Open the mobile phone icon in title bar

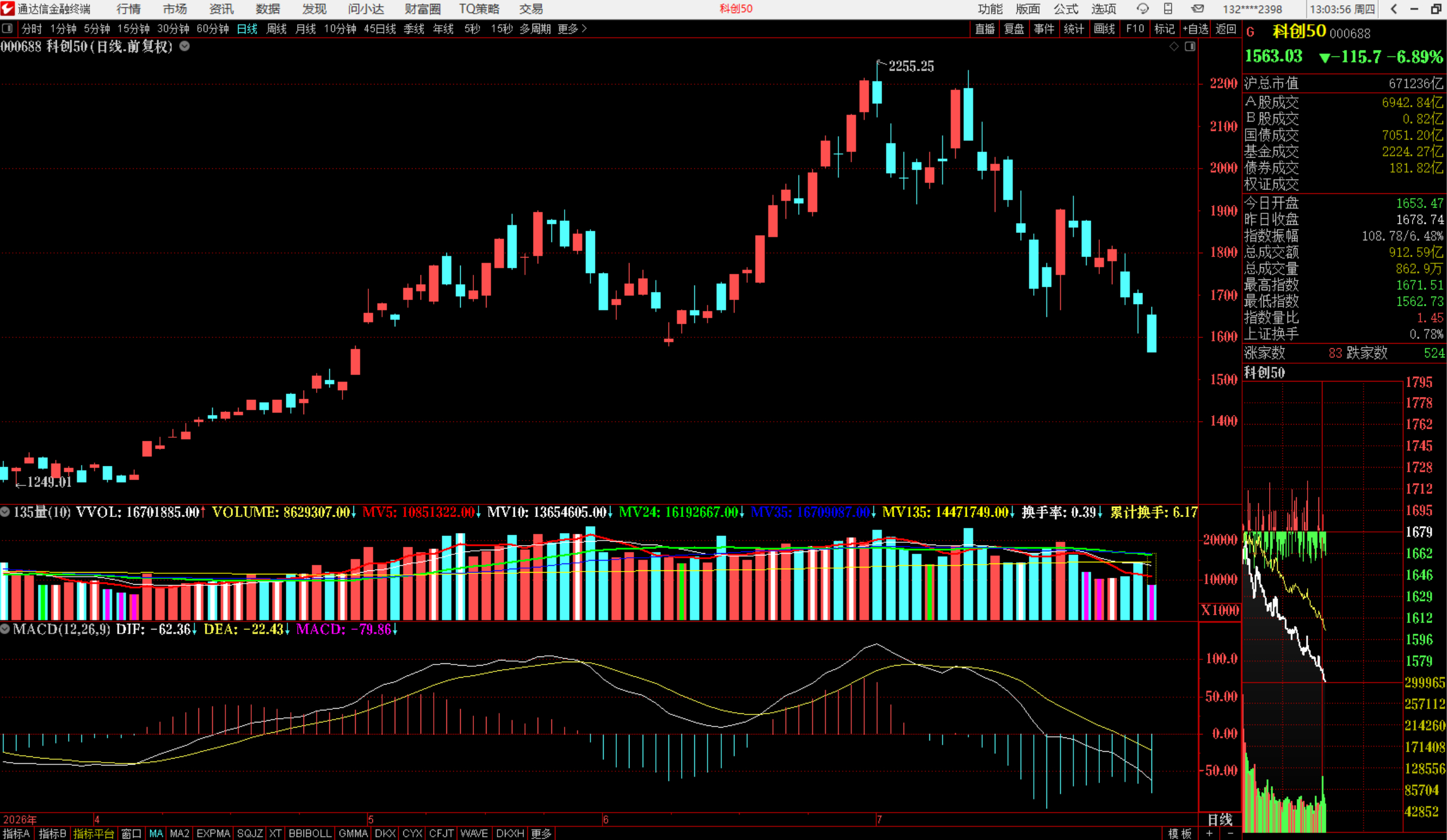click(1168, 9)
